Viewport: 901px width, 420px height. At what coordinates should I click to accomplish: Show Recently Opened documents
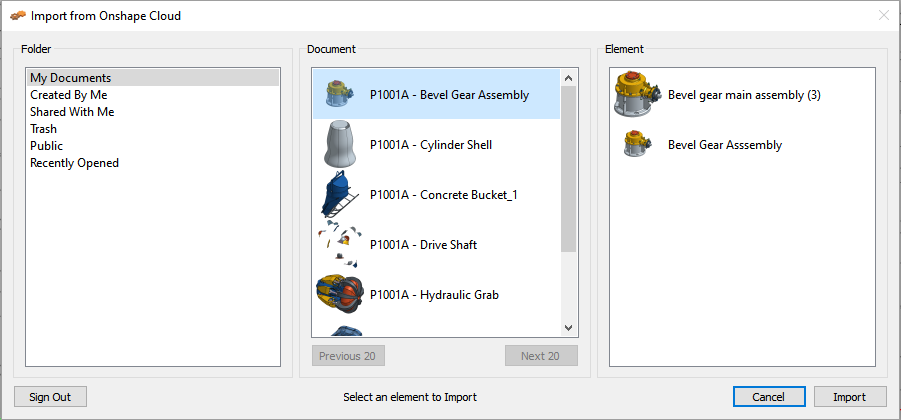(x=74, y=163)
